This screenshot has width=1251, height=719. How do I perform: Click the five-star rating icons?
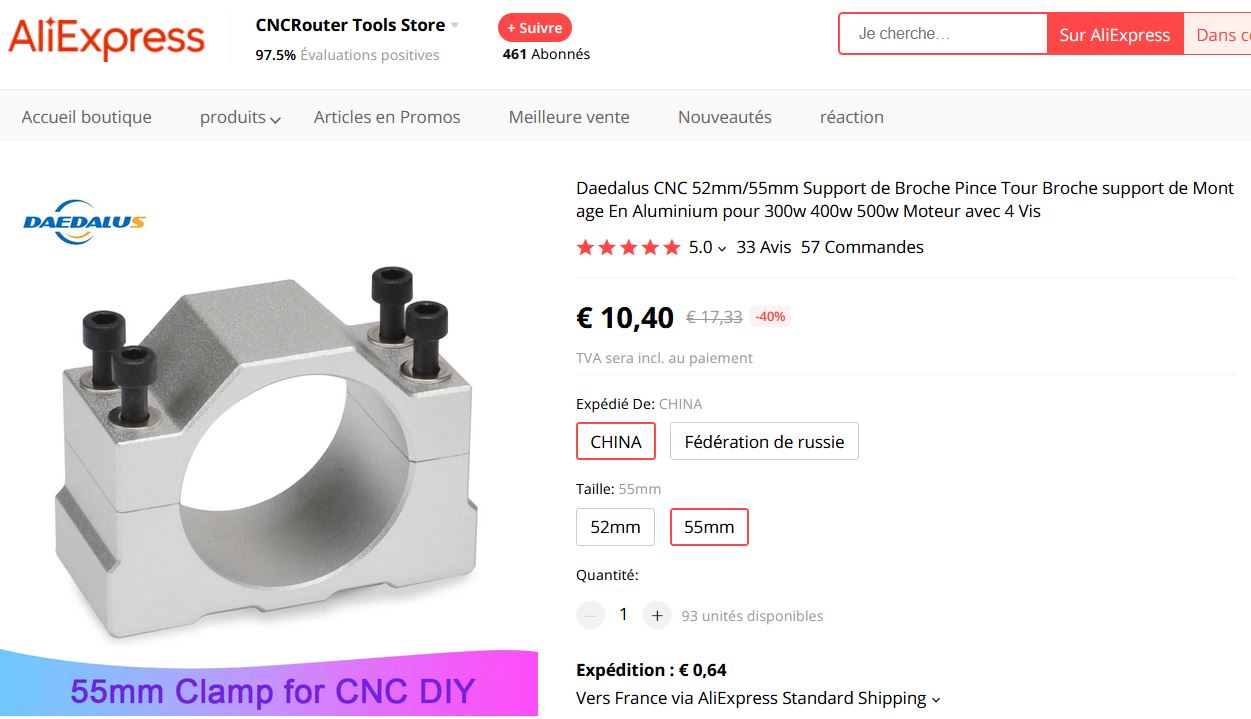pos(628,247)
